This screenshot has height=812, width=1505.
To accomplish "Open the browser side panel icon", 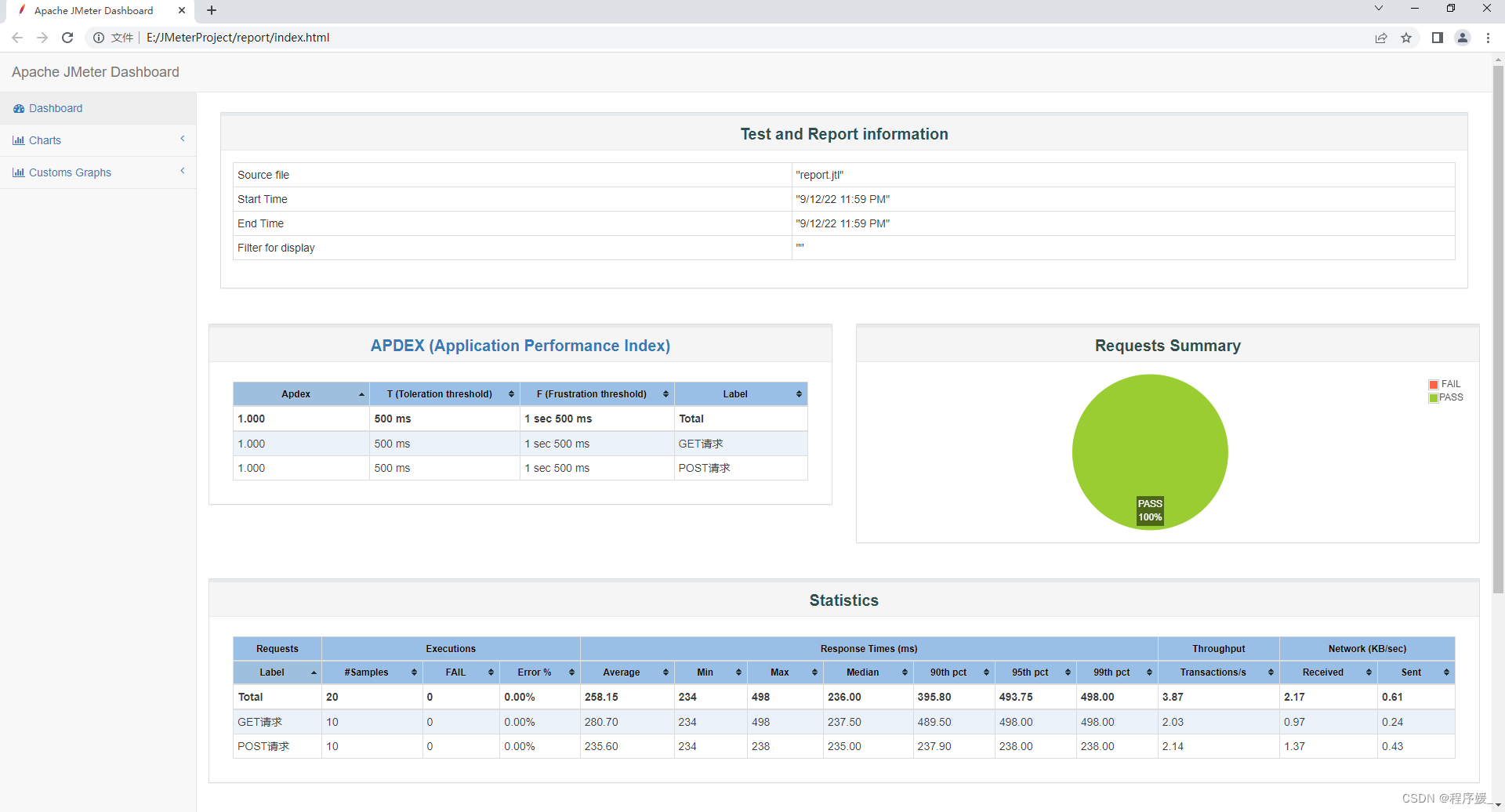I will pyautogui.click(x=1437, y=38).
